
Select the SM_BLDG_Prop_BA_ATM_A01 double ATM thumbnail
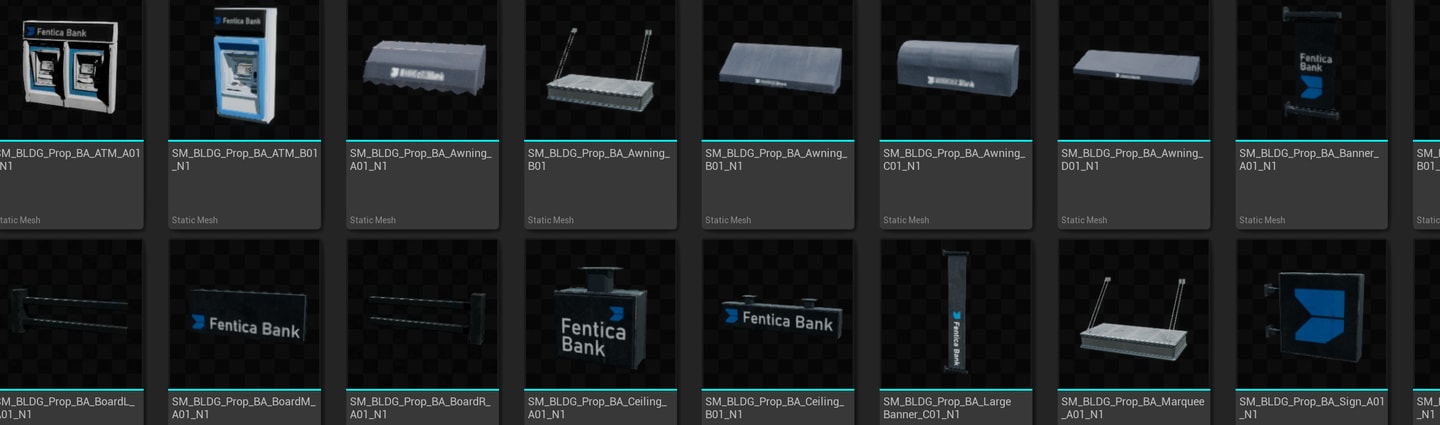tap(68, 68)
